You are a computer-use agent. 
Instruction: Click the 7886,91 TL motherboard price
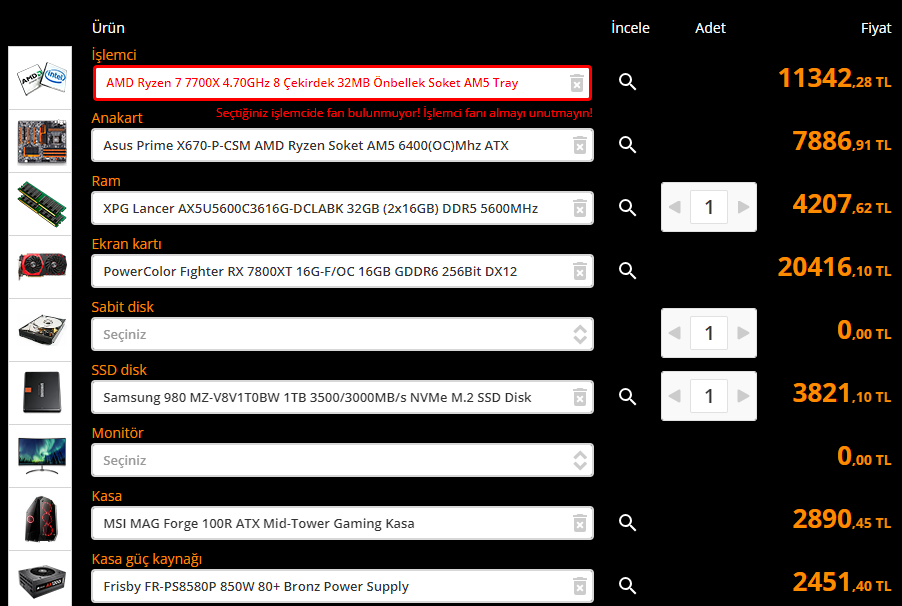click(842, 142)
